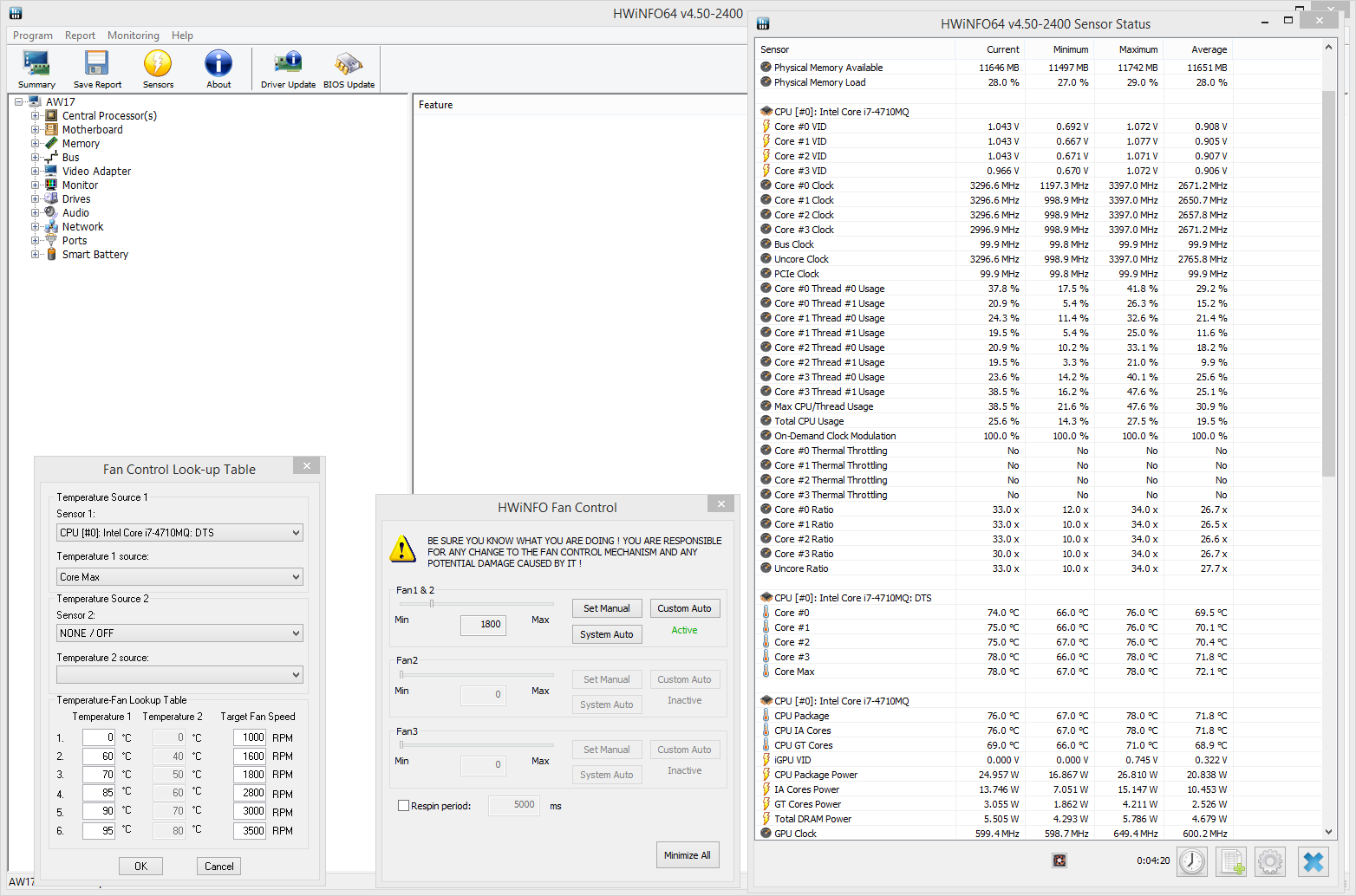Expand the Motherboard tree node

(35, 129)
